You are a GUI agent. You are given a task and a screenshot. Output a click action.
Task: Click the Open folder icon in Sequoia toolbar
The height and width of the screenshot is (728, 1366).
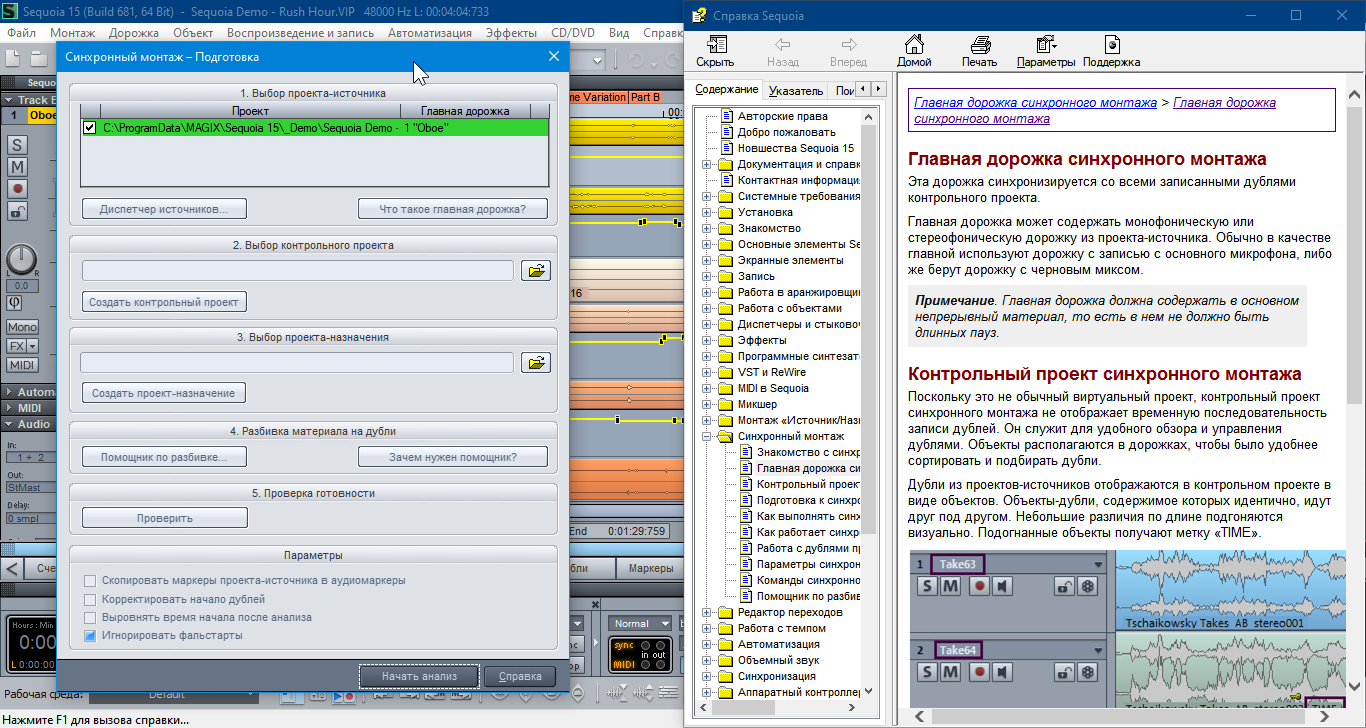(x=39, y=59)
